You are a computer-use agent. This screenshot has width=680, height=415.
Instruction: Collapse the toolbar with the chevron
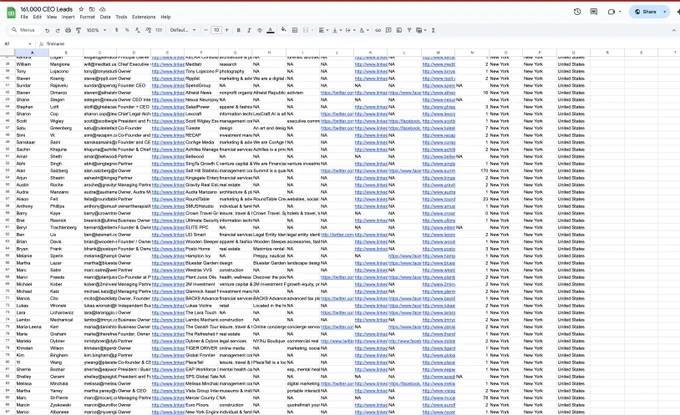674,30
